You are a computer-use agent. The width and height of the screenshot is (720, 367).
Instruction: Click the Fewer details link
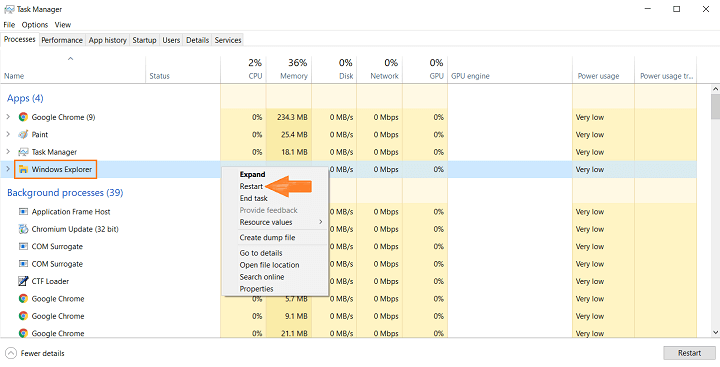coord(42,353)
